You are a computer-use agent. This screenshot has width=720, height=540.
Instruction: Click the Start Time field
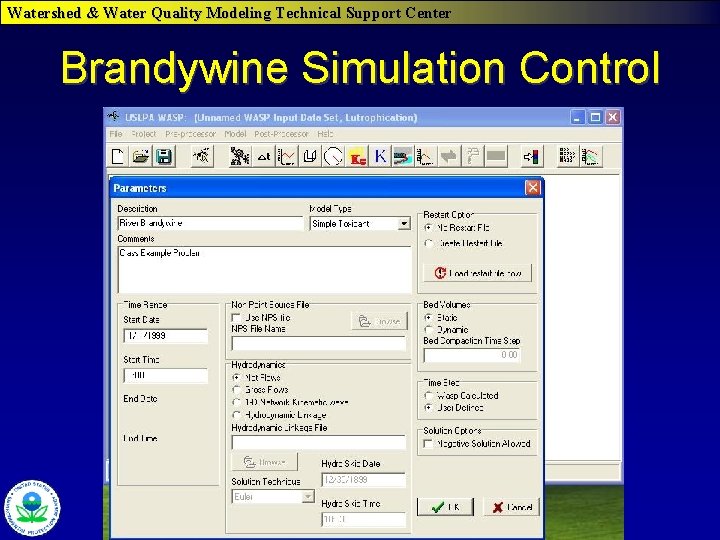[x=165, y=376]
